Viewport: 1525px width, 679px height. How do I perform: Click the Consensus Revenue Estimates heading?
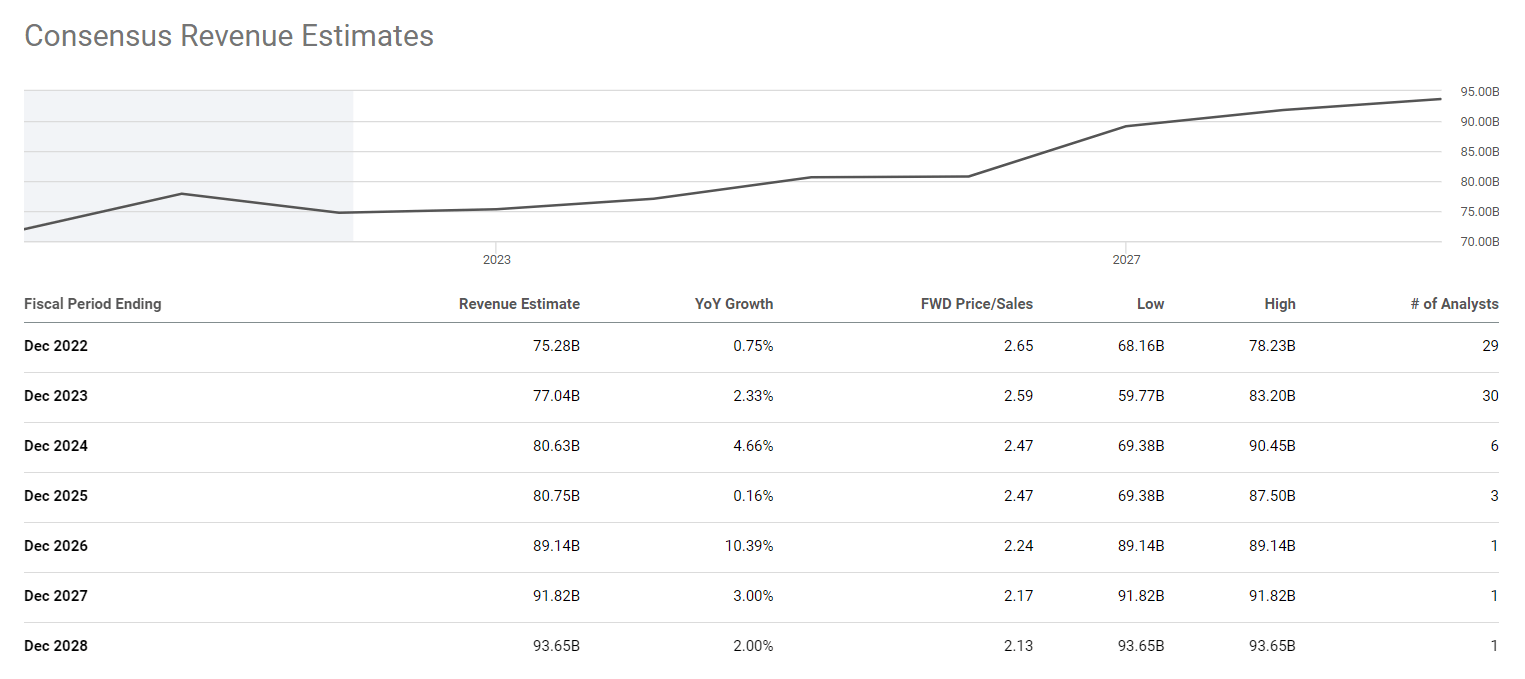[x=229, y=36]
